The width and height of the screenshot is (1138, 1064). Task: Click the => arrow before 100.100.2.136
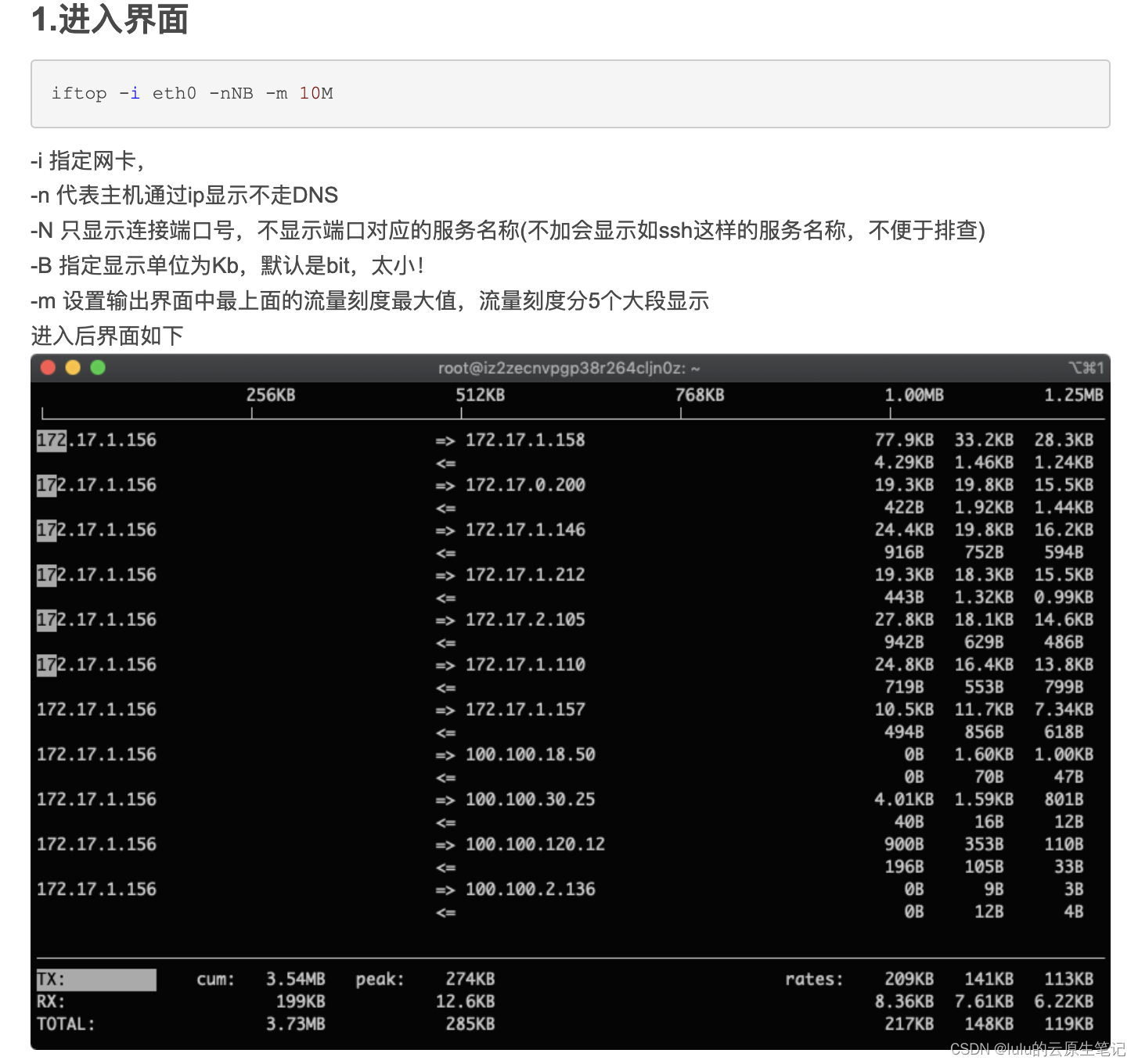445,890
